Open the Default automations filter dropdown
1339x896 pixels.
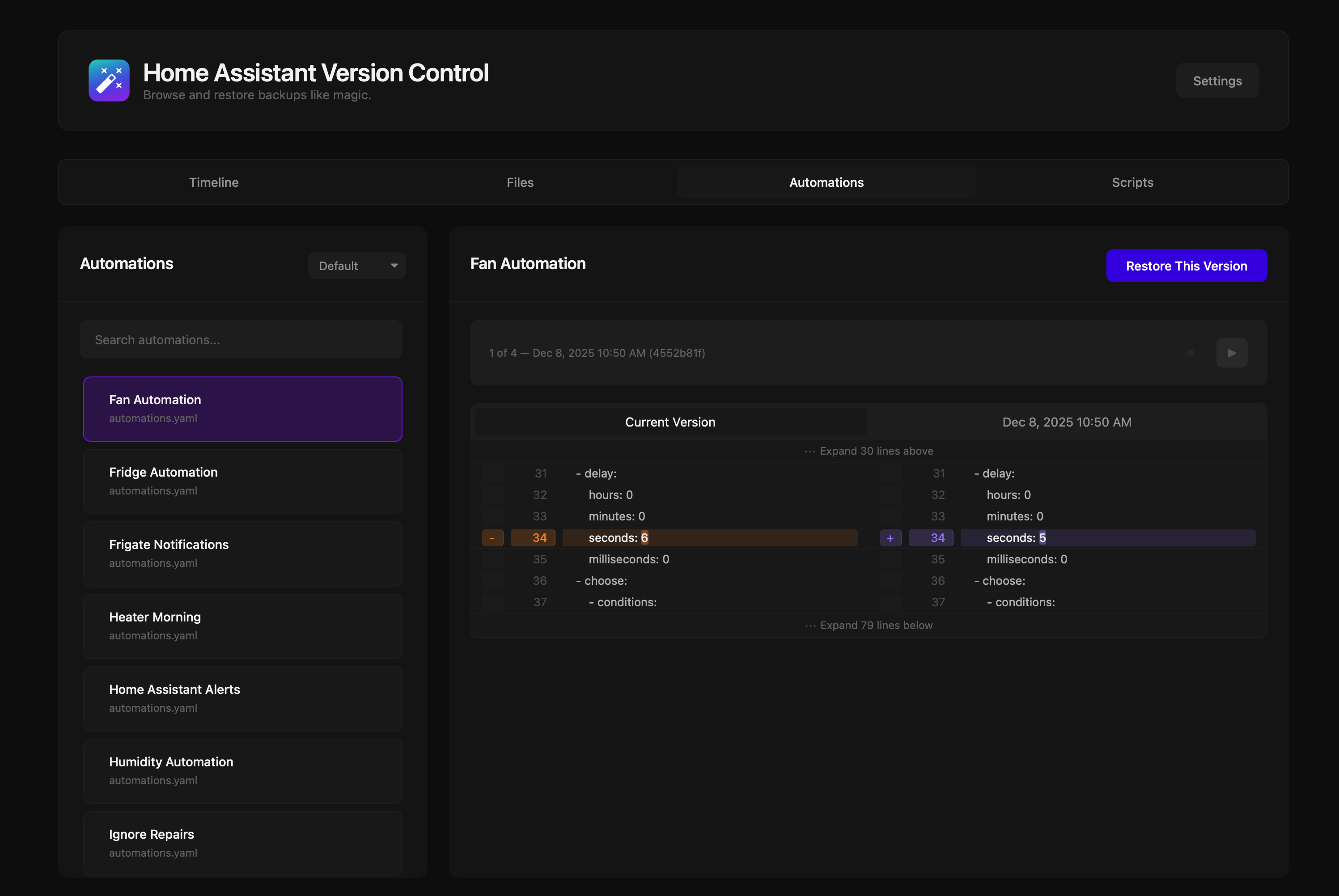pyautogui.click(x=356, y=265)
